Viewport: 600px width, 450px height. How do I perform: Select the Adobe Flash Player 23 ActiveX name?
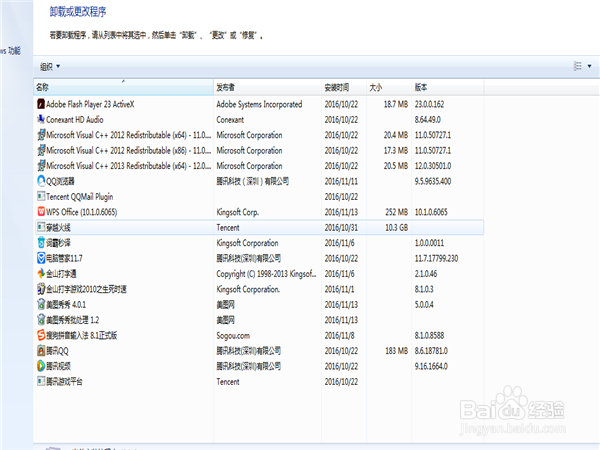coord(90,104)
